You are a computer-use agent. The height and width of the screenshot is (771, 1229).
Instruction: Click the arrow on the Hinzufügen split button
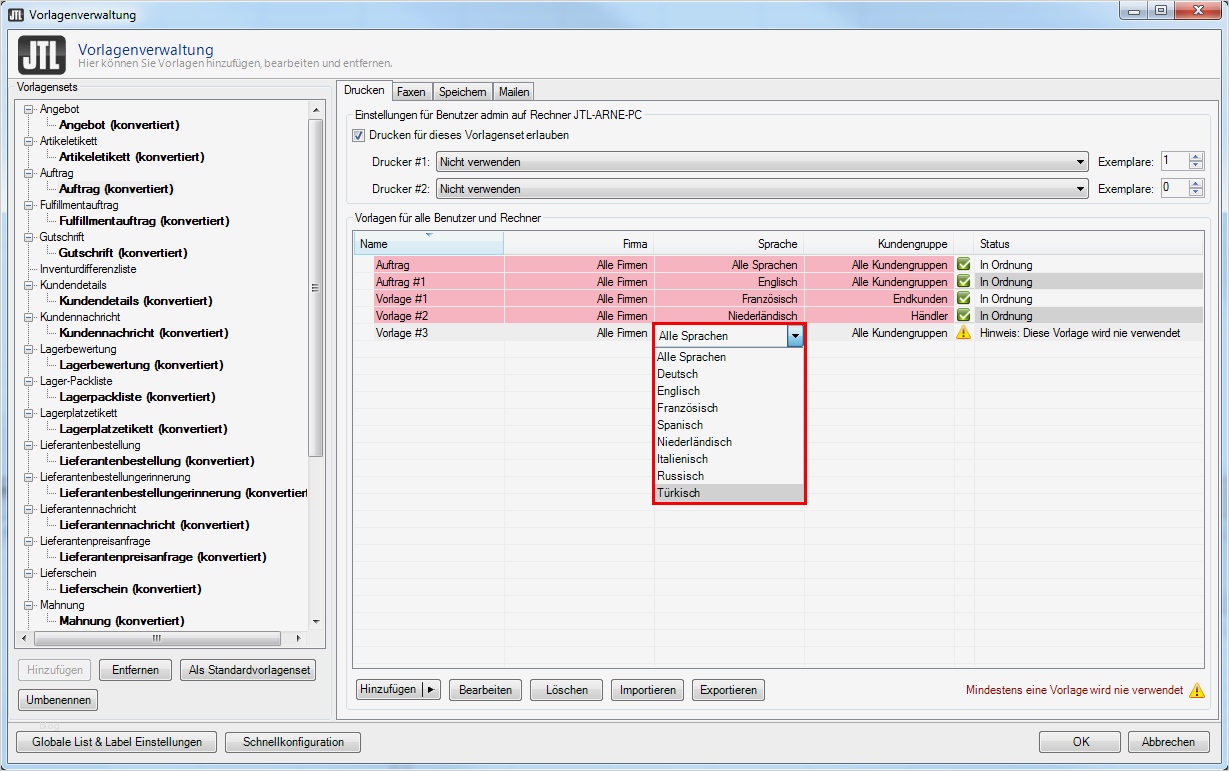pyautogui.click(x=431, y=689)
